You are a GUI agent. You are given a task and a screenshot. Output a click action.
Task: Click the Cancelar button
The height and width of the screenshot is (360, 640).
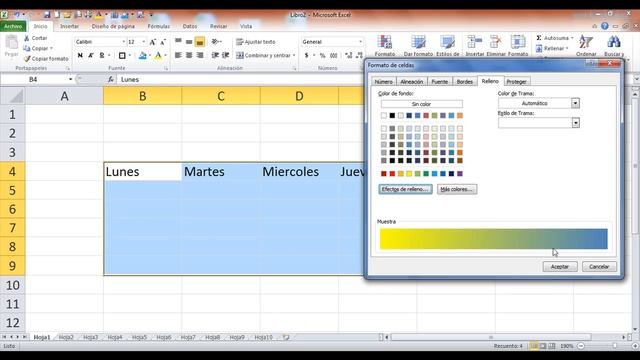click(599, 267)
